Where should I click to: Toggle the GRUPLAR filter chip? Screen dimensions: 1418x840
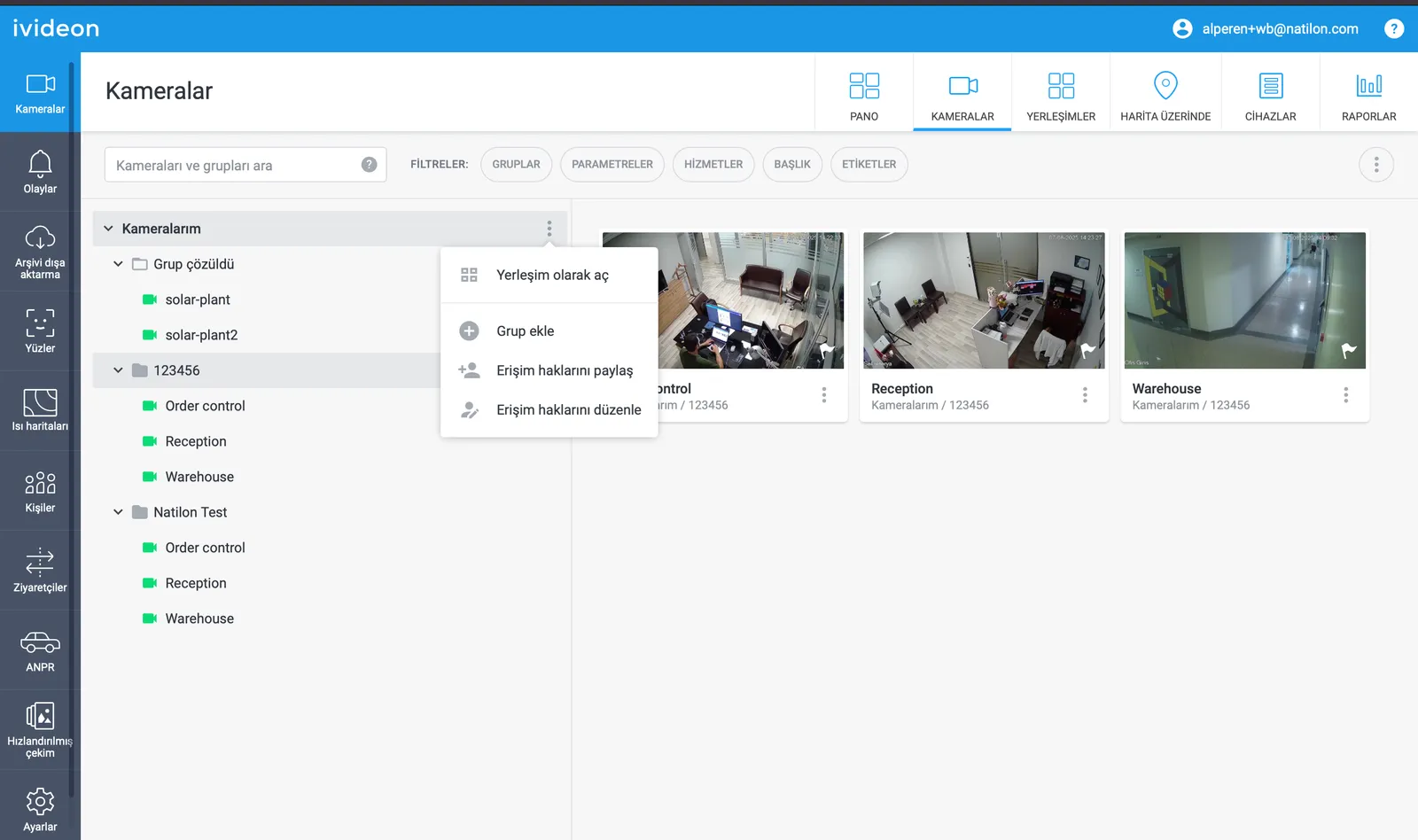pos(516,165)
